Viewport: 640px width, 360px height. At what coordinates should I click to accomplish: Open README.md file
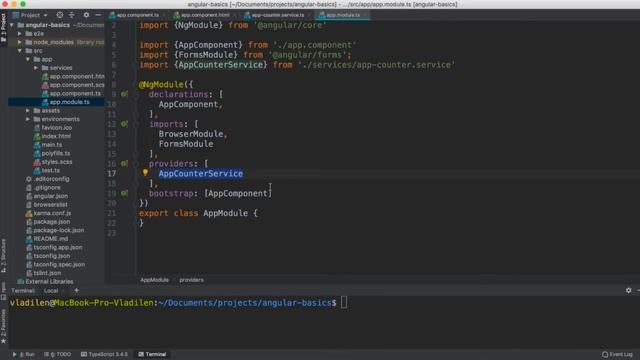(x=47, y=239)
